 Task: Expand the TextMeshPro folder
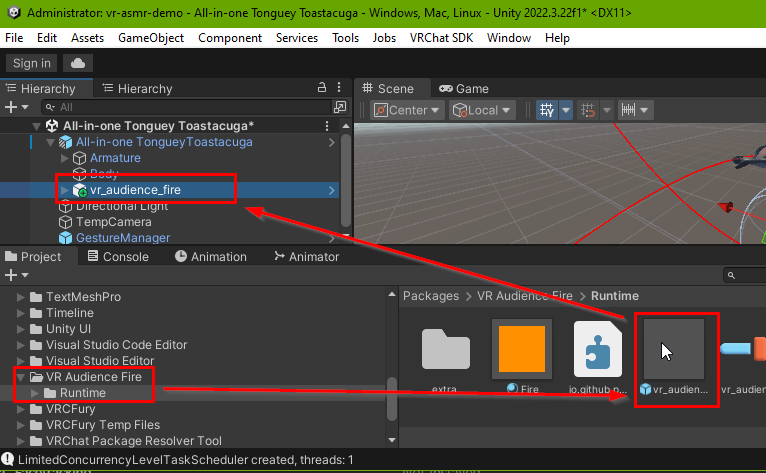(21, 297)
